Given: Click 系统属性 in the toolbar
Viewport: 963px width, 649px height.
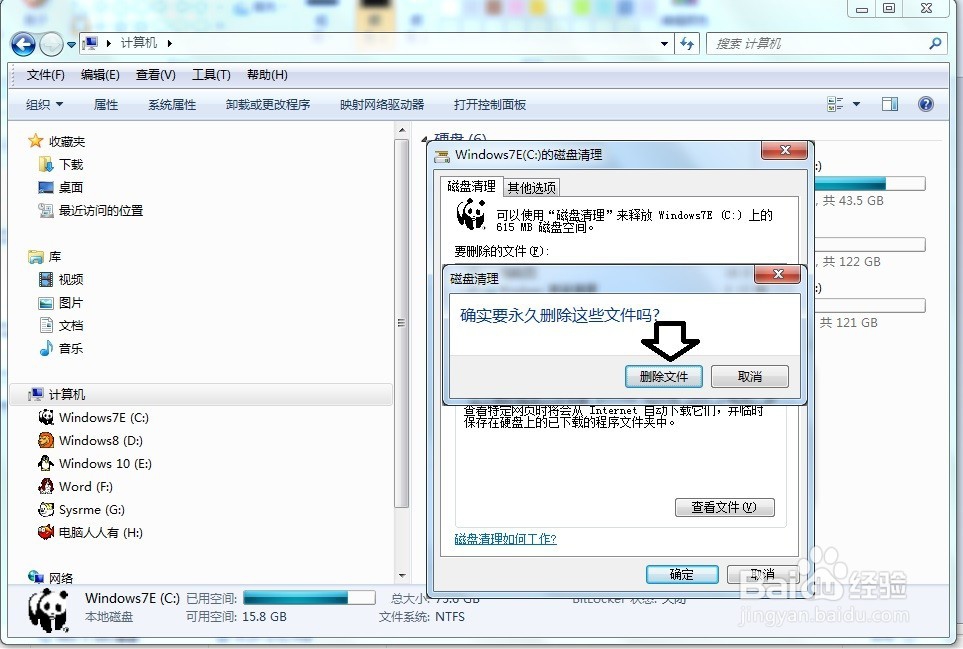Looking at the screenshot, I should [x=172, y=105].
